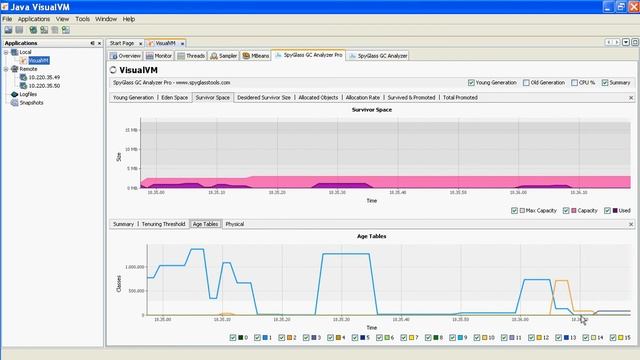Image resolution: width=640 pixels, height=360 pixels.
Task: Open the Window menu
Action: 106,19
